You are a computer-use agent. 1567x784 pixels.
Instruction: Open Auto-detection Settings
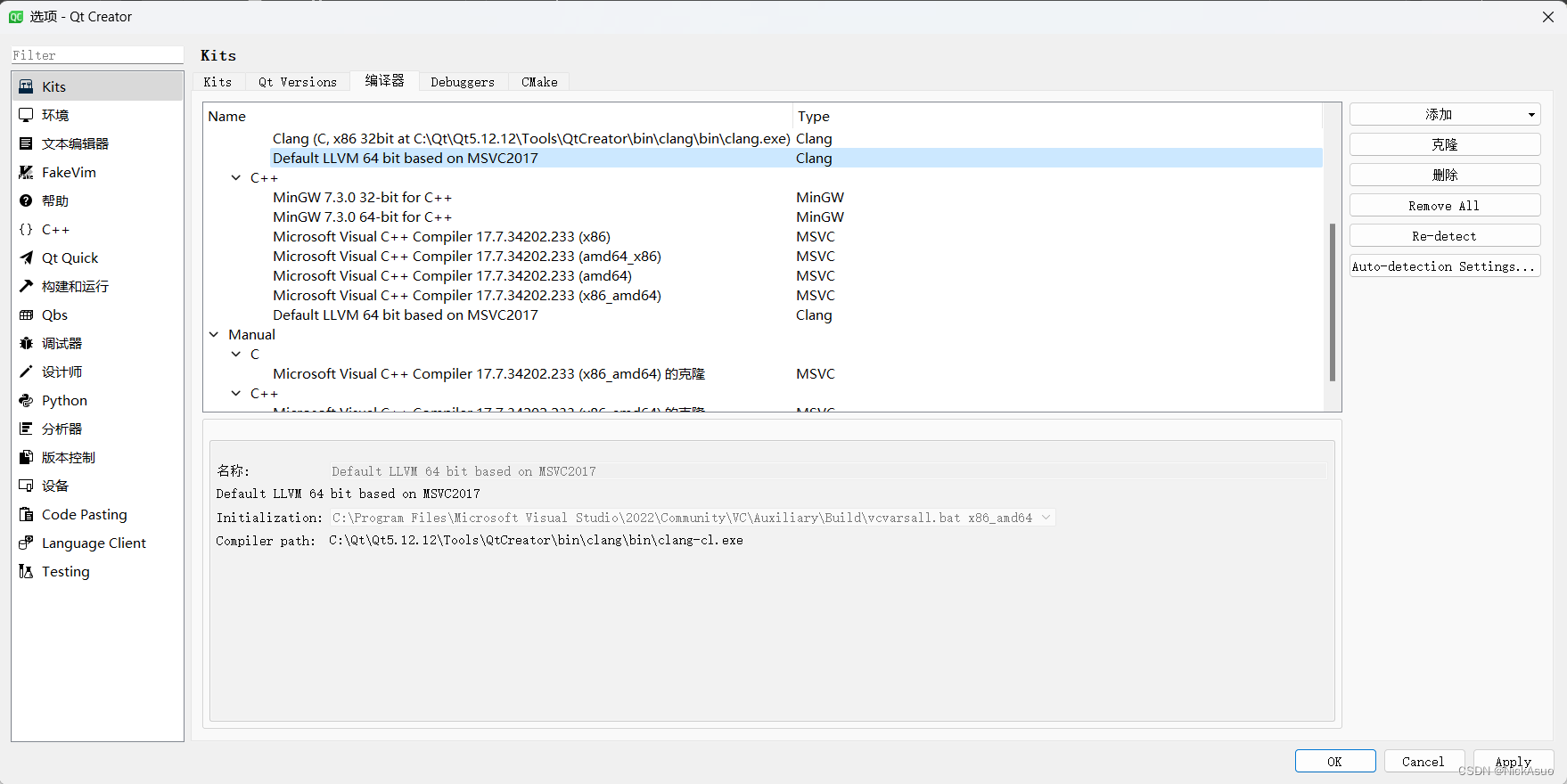tap(1445, 265)
